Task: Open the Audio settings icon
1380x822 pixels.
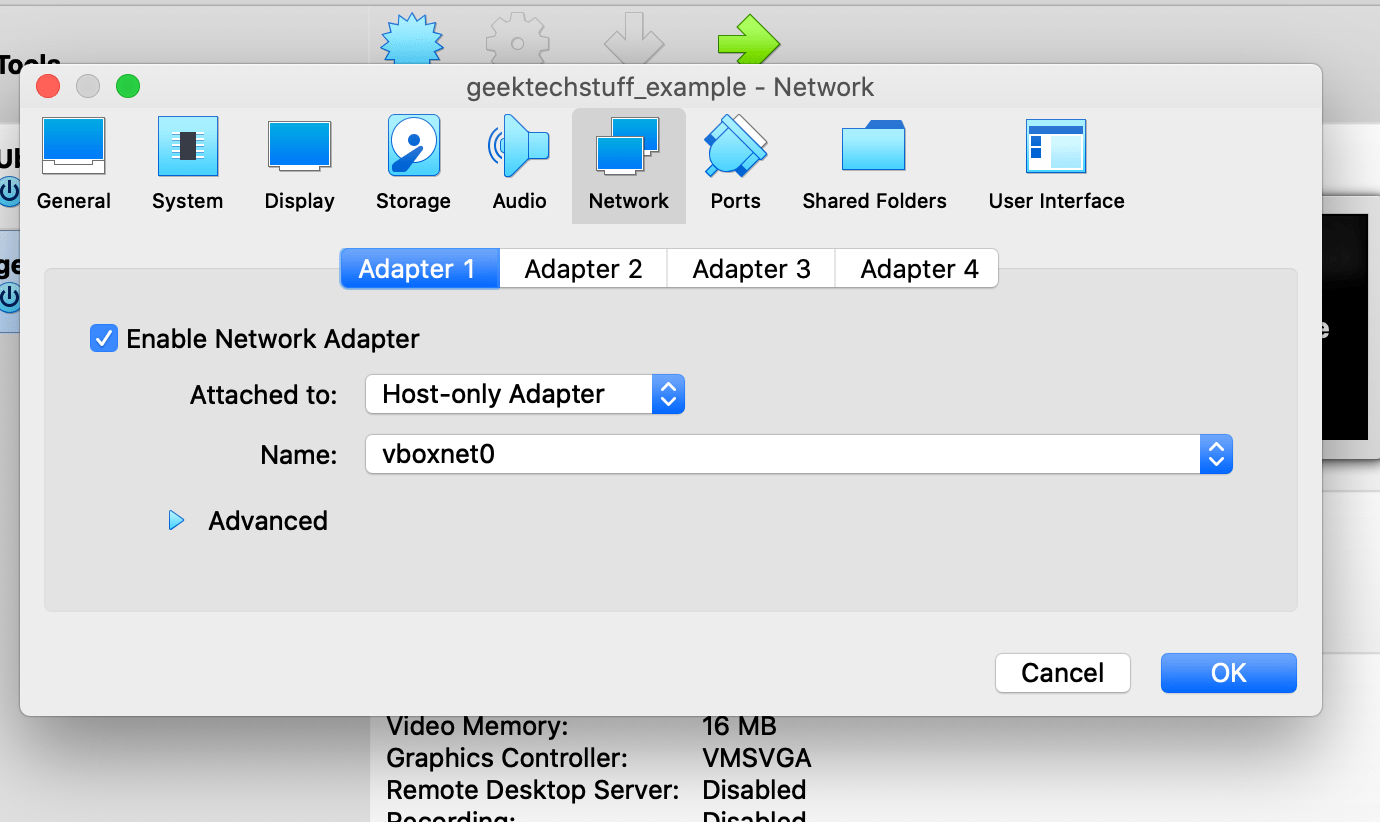Action: pos(519,160)
